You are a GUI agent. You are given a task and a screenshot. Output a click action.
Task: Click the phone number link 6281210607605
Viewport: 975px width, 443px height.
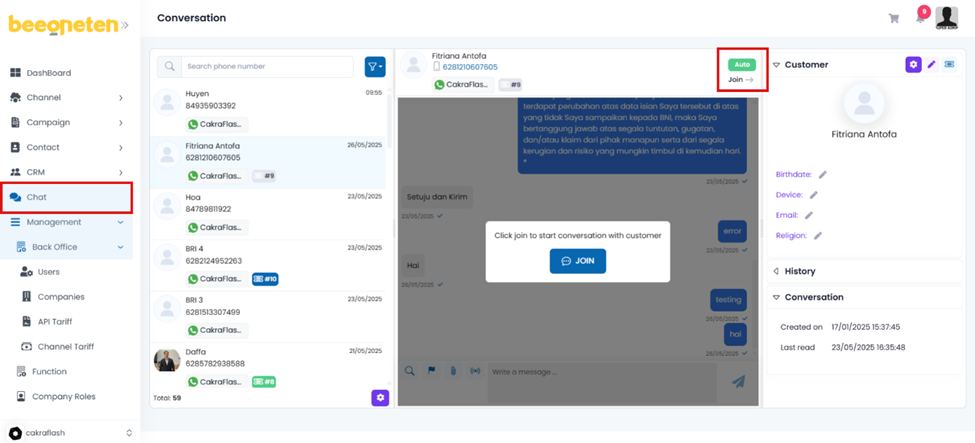point(470,67)
